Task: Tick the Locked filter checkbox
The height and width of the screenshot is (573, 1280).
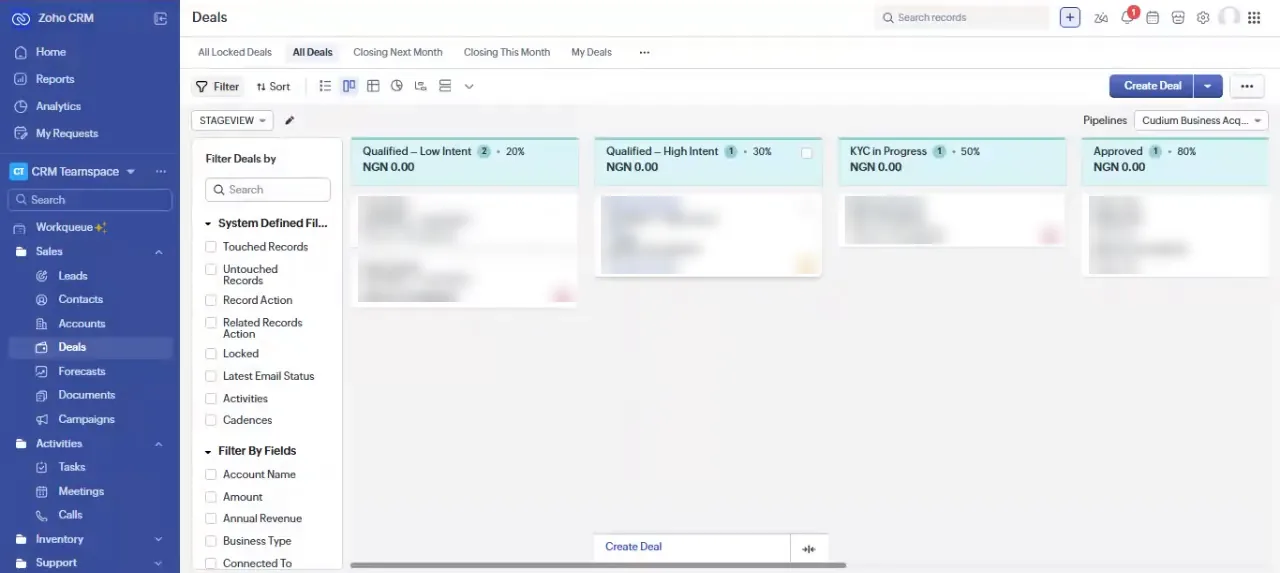Action: (x=211, y=353)
